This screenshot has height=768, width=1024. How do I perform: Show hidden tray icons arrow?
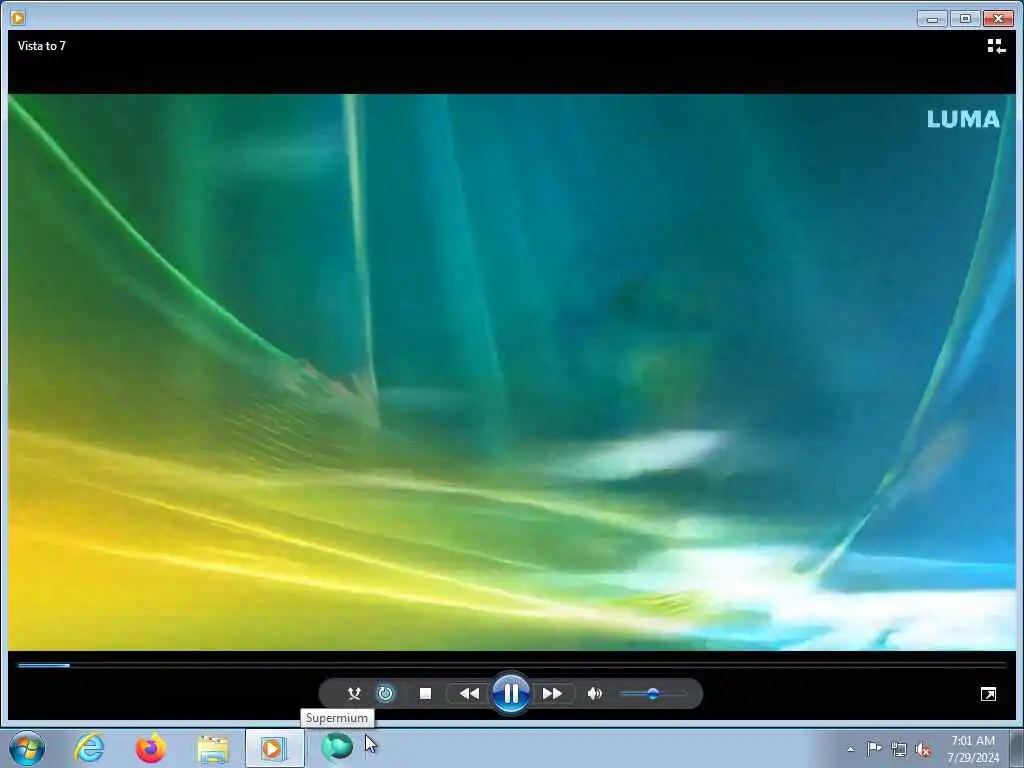(850, 749)
